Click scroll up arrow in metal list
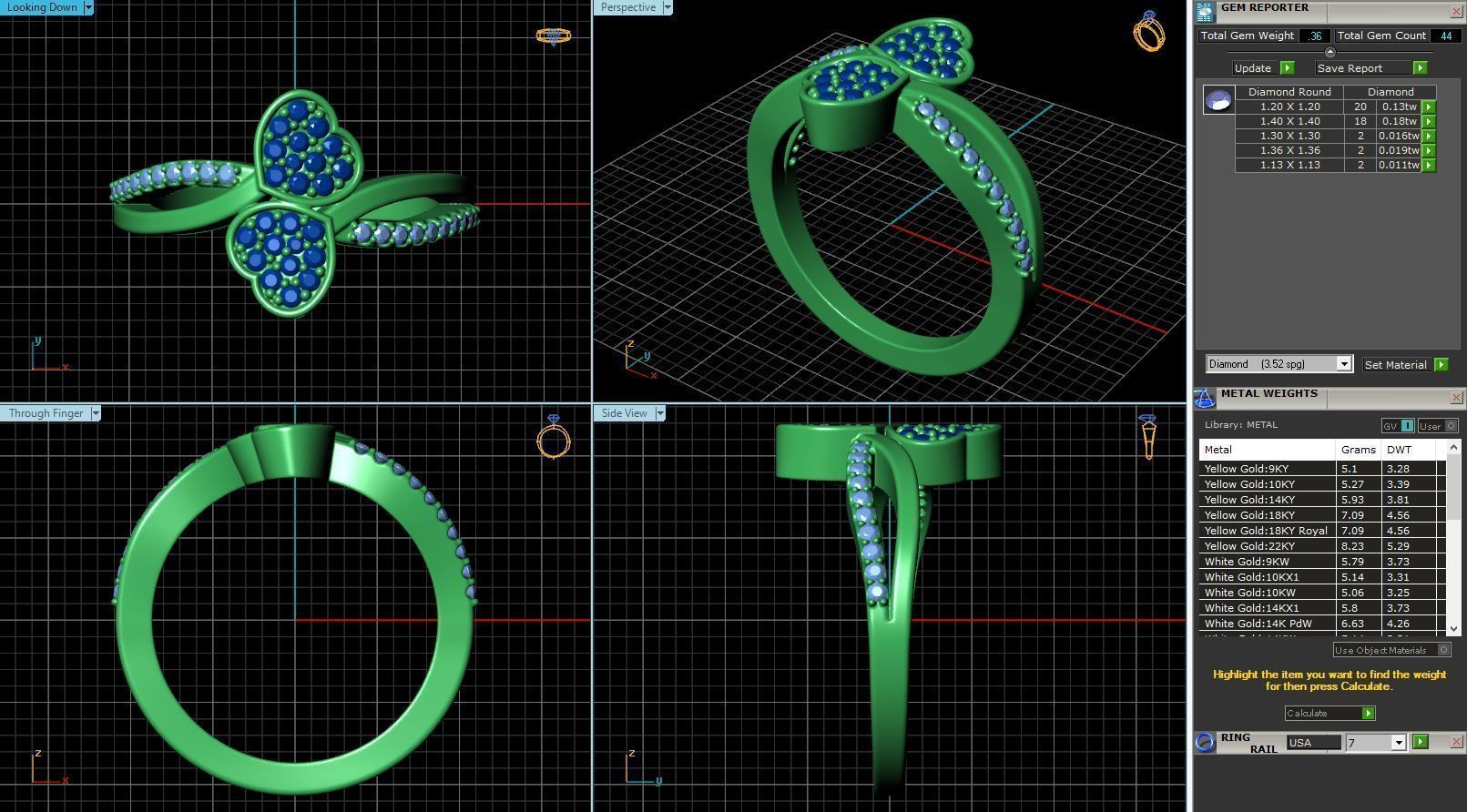 [1453, 447]
